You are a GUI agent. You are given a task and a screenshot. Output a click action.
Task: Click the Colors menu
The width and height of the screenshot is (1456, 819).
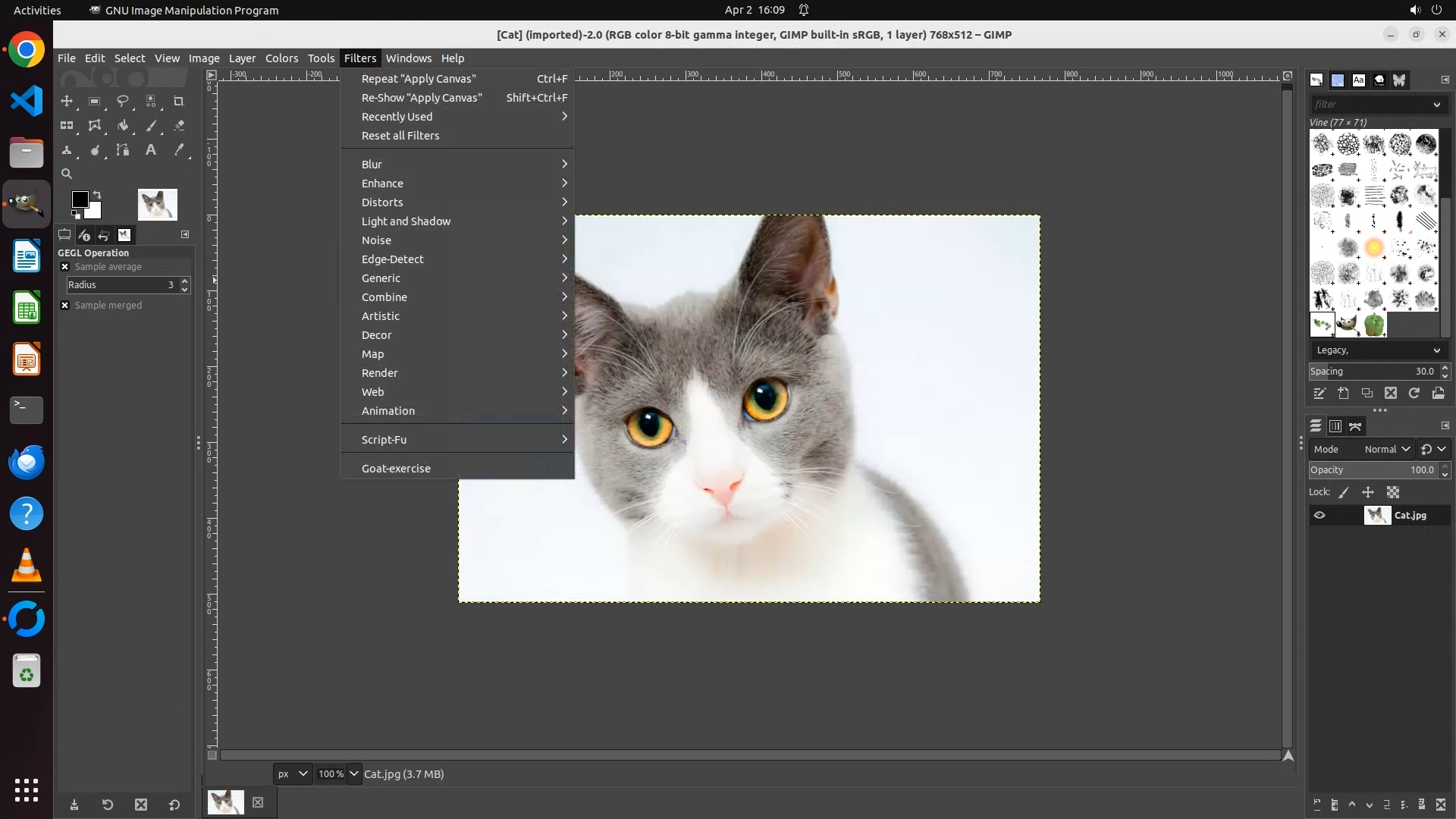281,58
